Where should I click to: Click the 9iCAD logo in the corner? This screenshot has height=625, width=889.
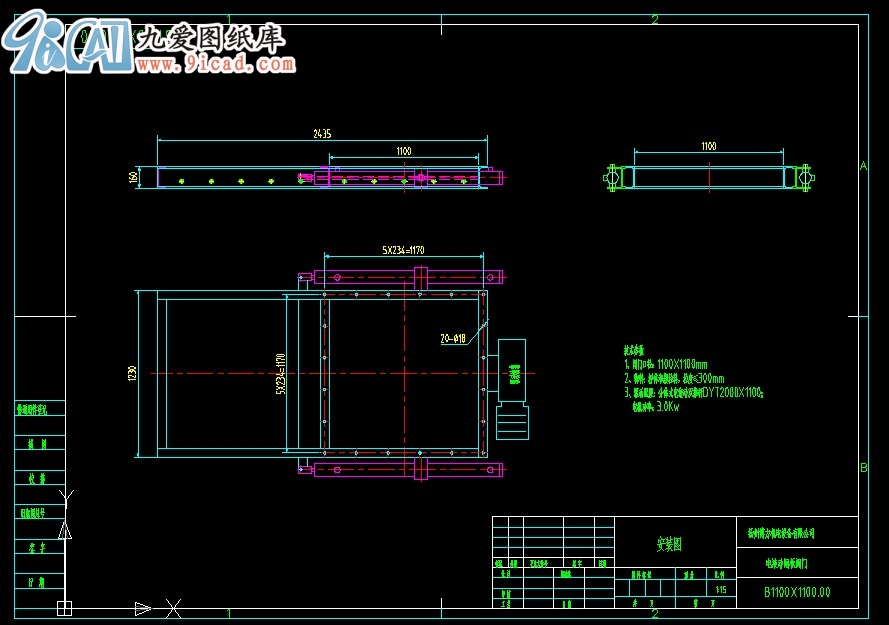(x=66, y=42)
